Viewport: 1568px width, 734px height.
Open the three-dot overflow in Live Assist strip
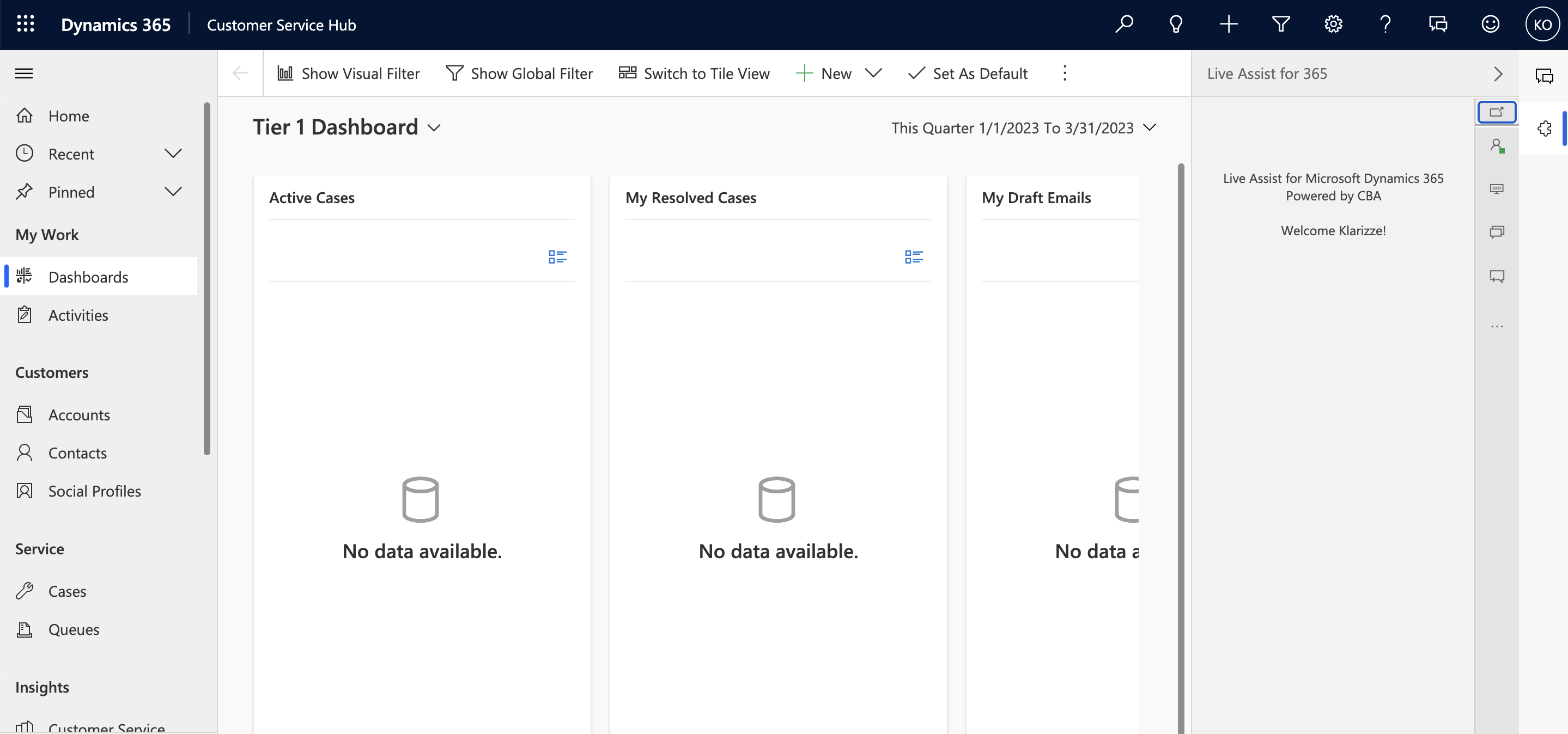tap(1497, 327)
